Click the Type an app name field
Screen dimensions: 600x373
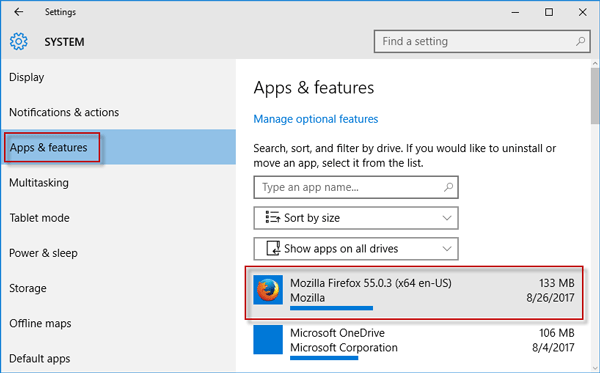pos(356,187)
